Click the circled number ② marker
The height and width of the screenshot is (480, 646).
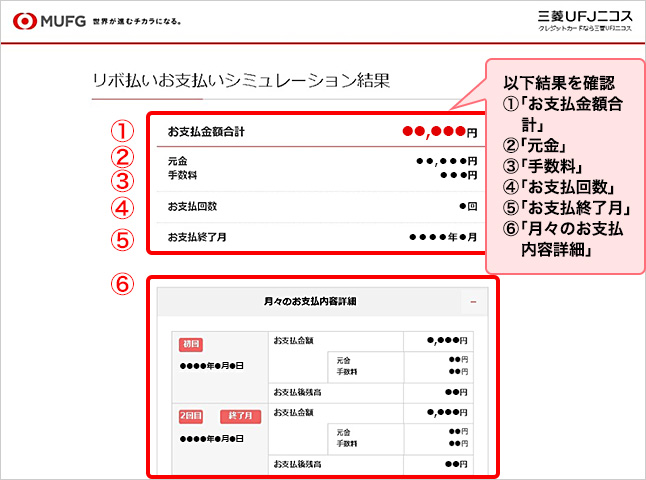(121, 157)
